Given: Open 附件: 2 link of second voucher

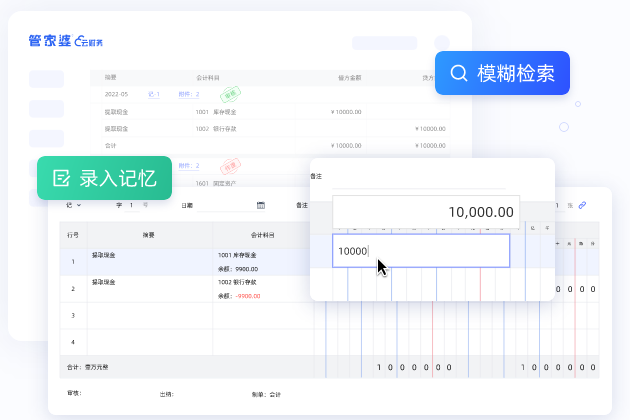Looking at the screenshot, I should tap(189, 166).
